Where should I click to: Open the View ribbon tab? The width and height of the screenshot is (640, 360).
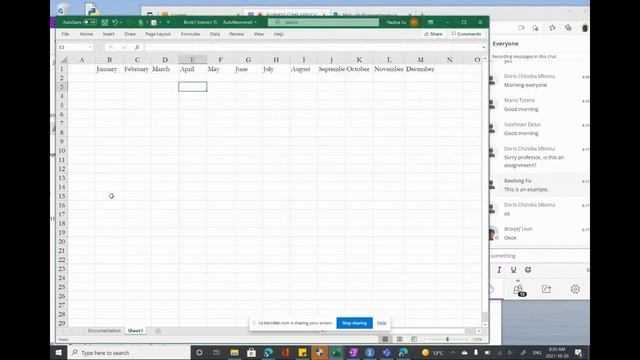coord(259,34)
